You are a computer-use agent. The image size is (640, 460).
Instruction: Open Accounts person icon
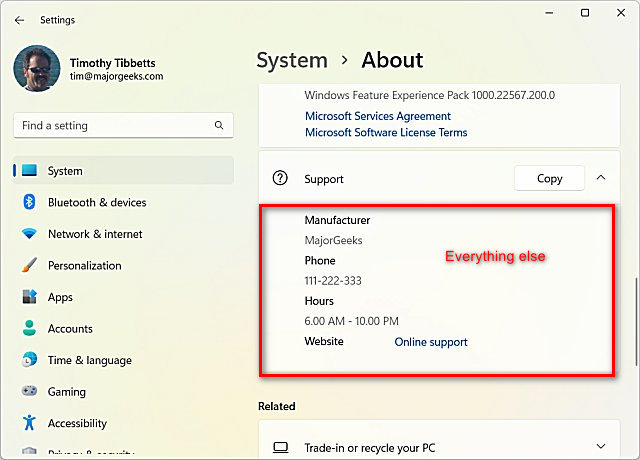pos(29,328)
